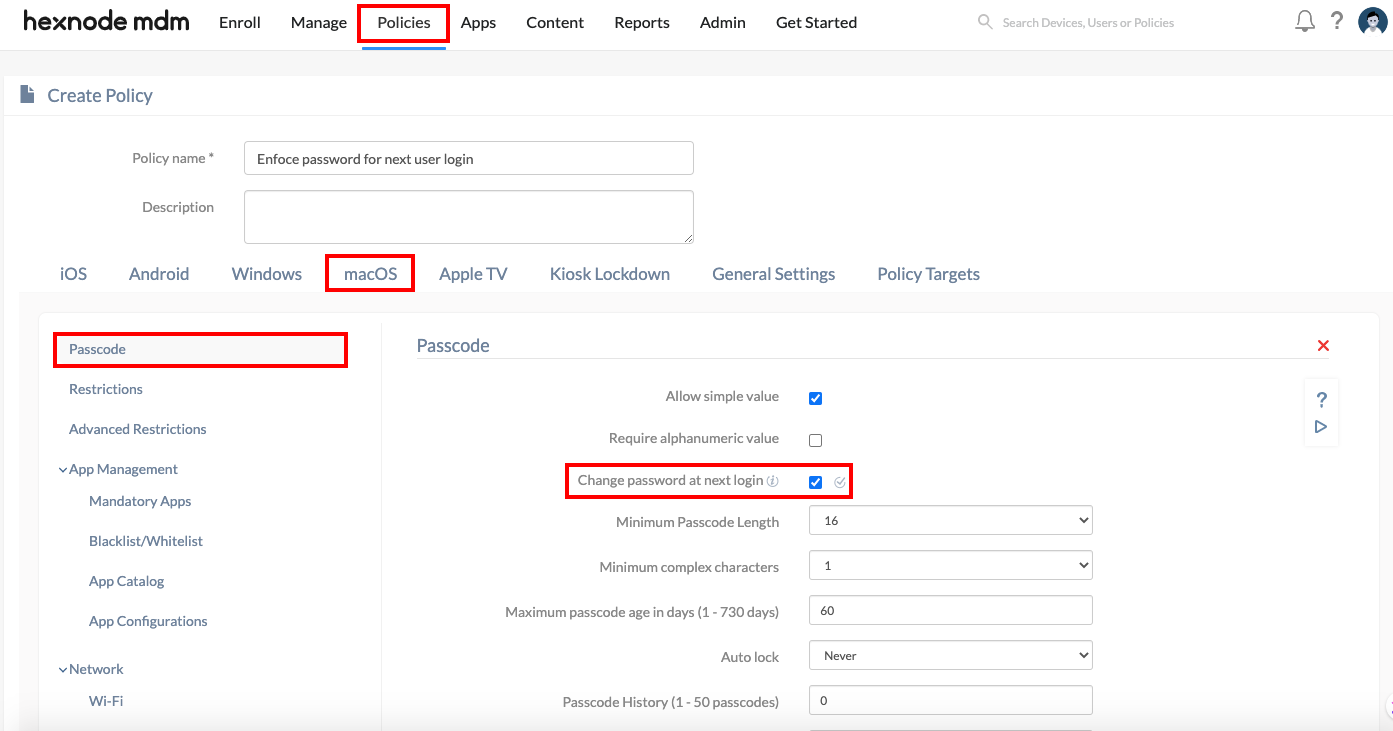Toggle Change password at next login checkbox
The height and width of the screenshot is (731, 1393).
(815, 482)
